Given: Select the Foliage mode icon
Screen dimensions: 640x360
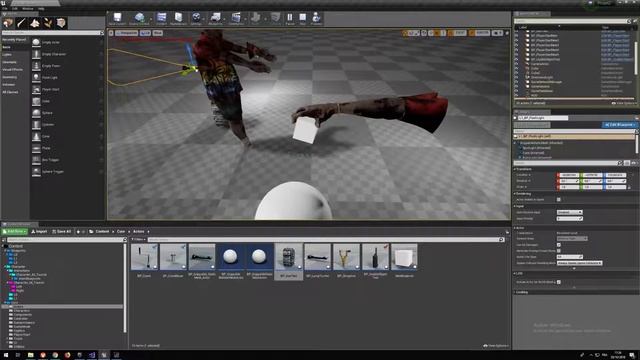Looking at the screenshot, I should pos(48,23).
